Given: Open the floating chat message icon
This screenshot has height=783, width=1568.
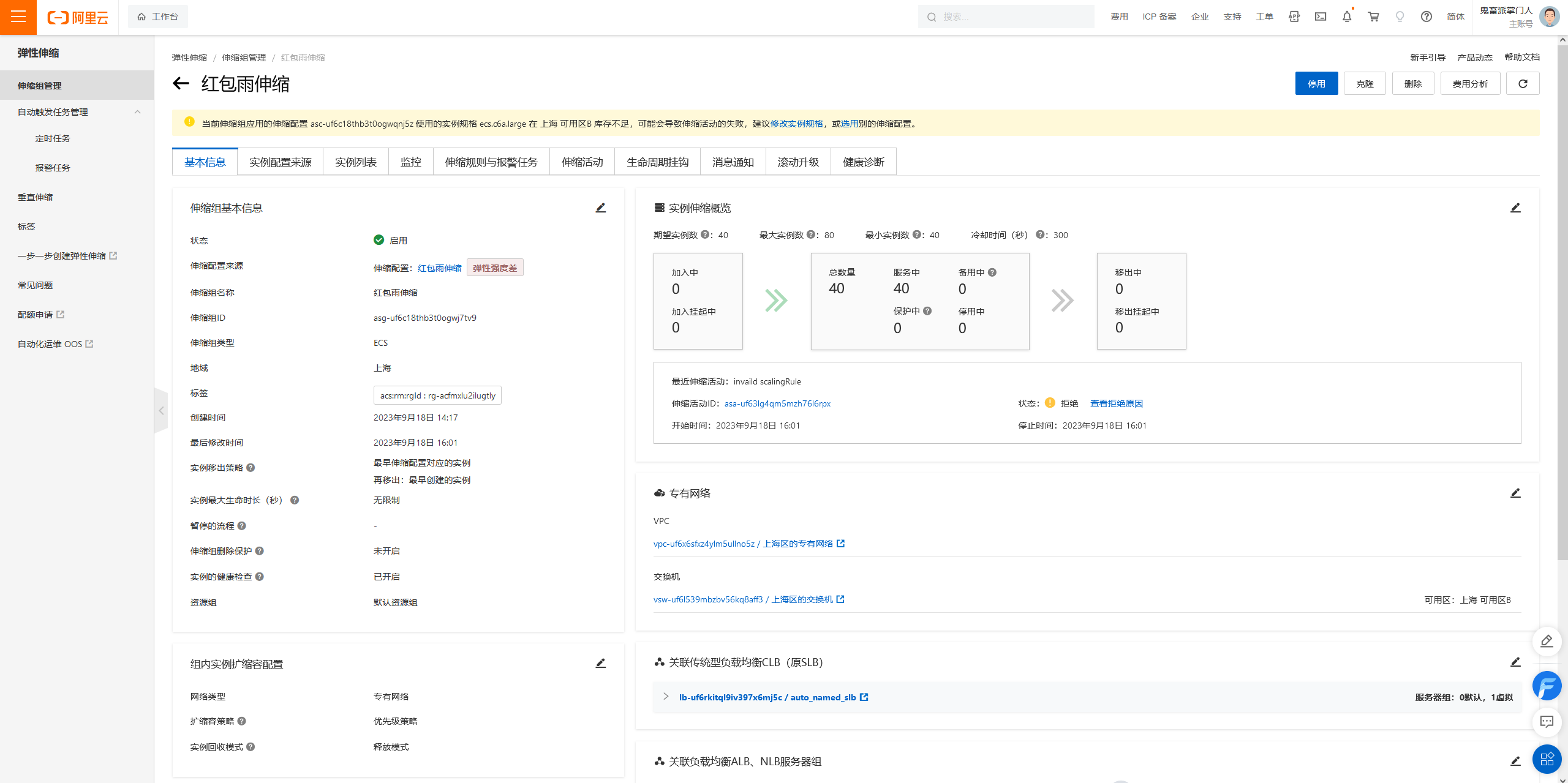Looking at the screenshot, I should [x=1547, y=722].
